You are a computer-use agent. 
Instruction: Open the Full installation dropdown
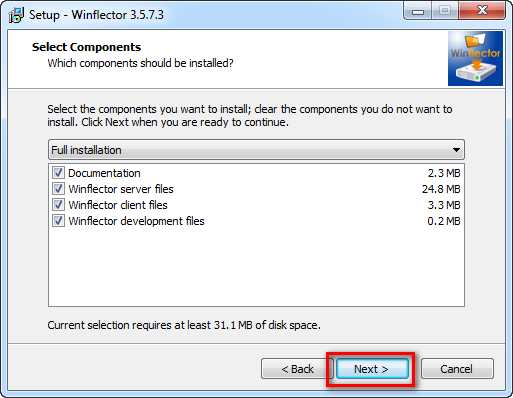pos(256,150)
